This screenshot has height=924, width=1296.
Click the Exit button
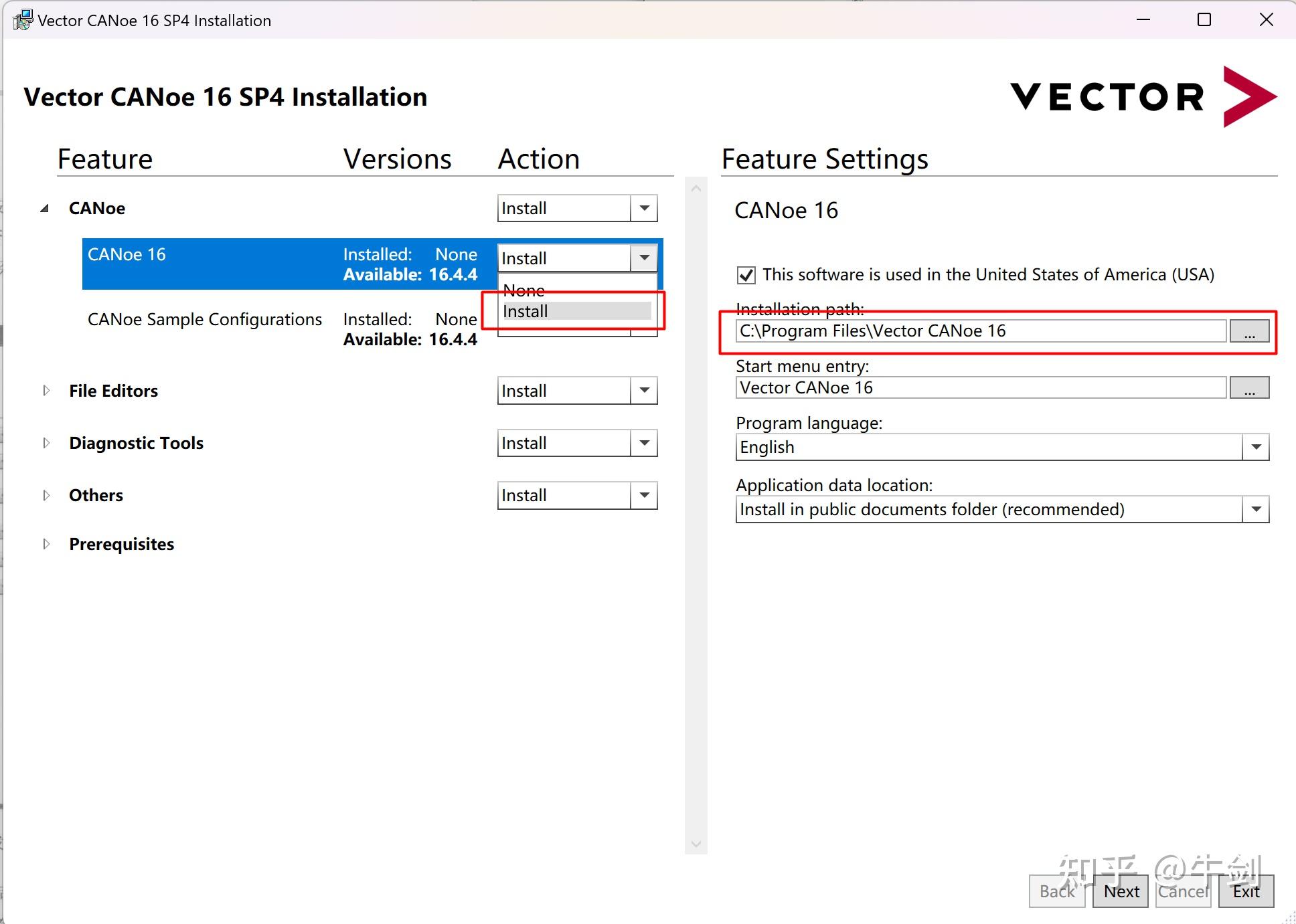point(1245,891)
